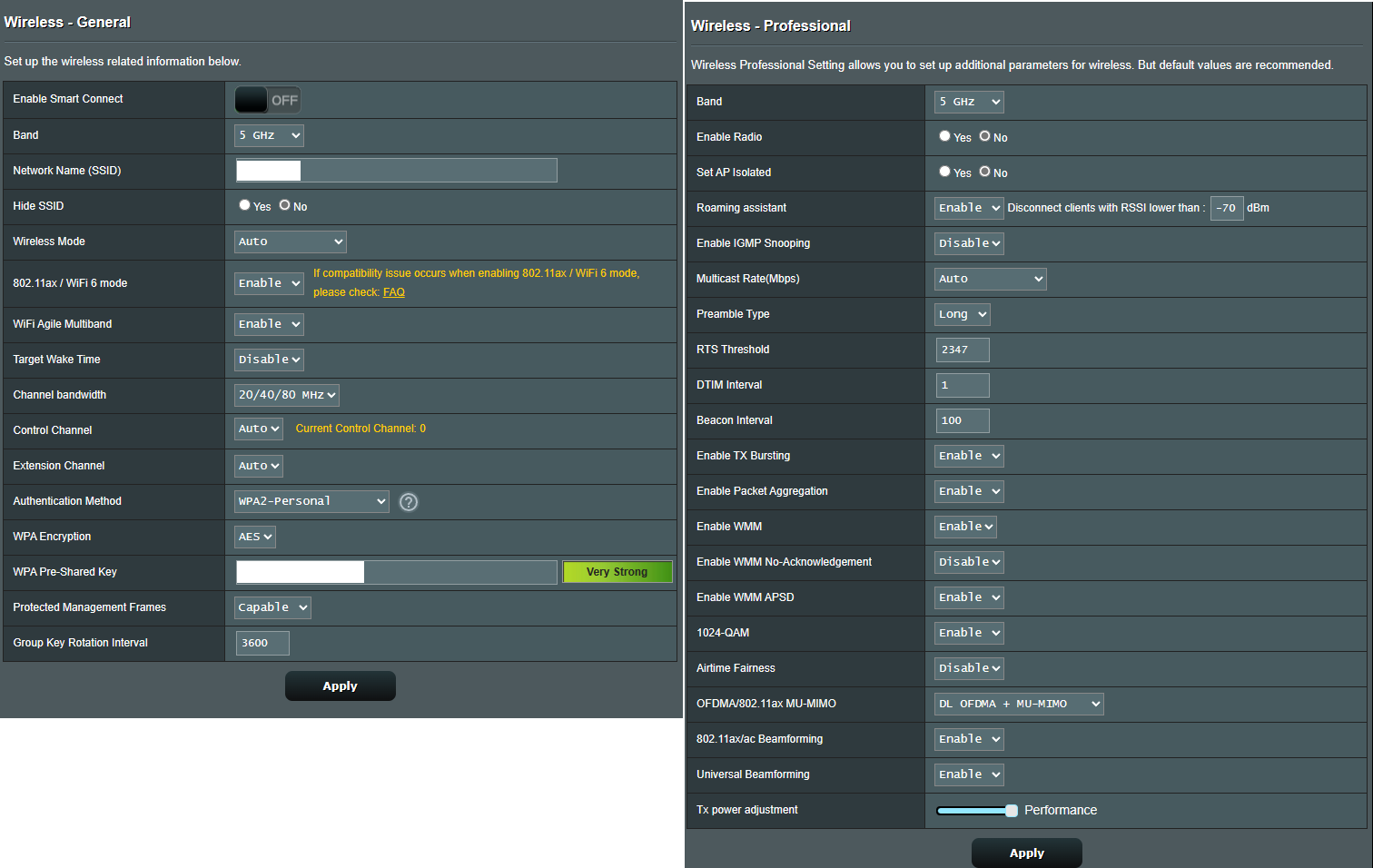Click the Current Control Channel: 0 text

[361, 429]
